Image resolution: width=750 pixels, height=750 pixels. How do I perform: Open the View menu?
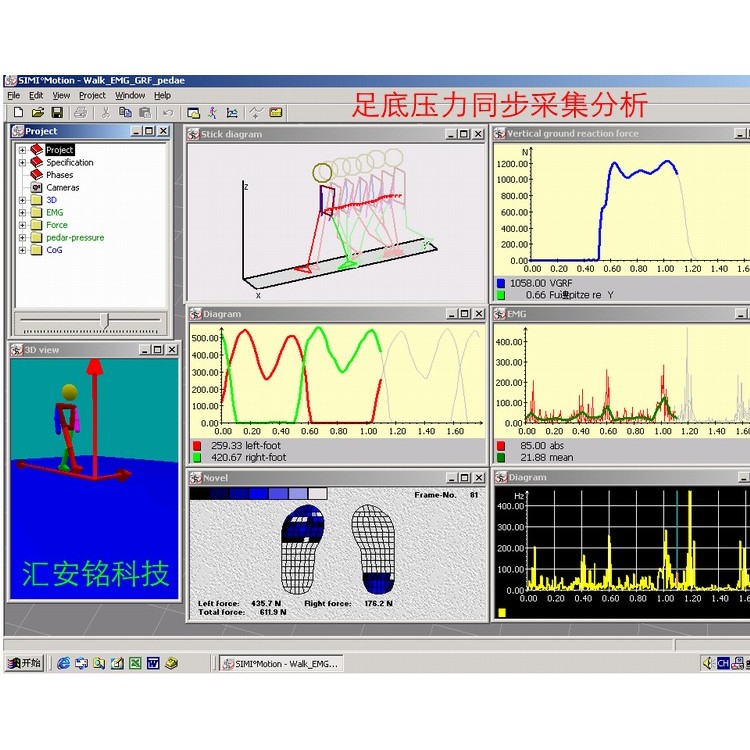[61, 95]
